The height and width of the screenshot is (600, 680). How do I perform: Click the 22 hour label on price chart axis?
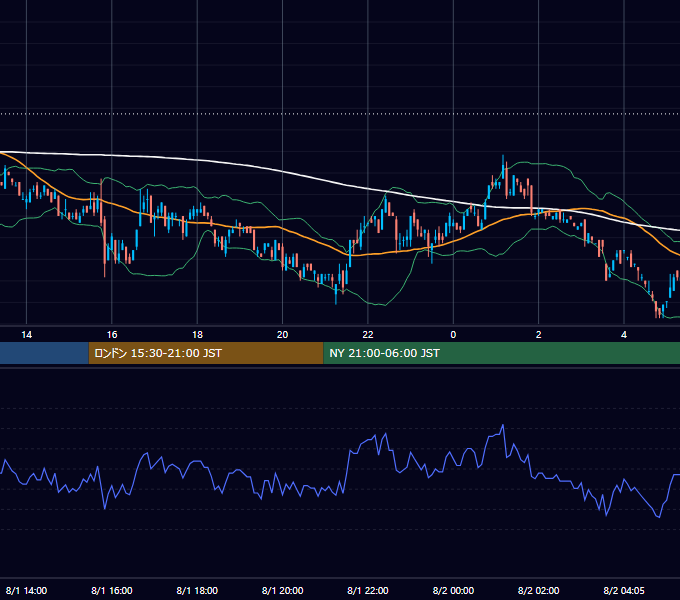(x=368, y=335)
